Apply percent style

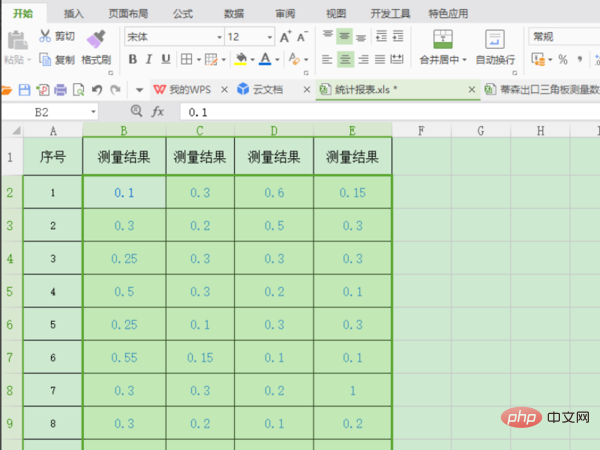(562, 59)
